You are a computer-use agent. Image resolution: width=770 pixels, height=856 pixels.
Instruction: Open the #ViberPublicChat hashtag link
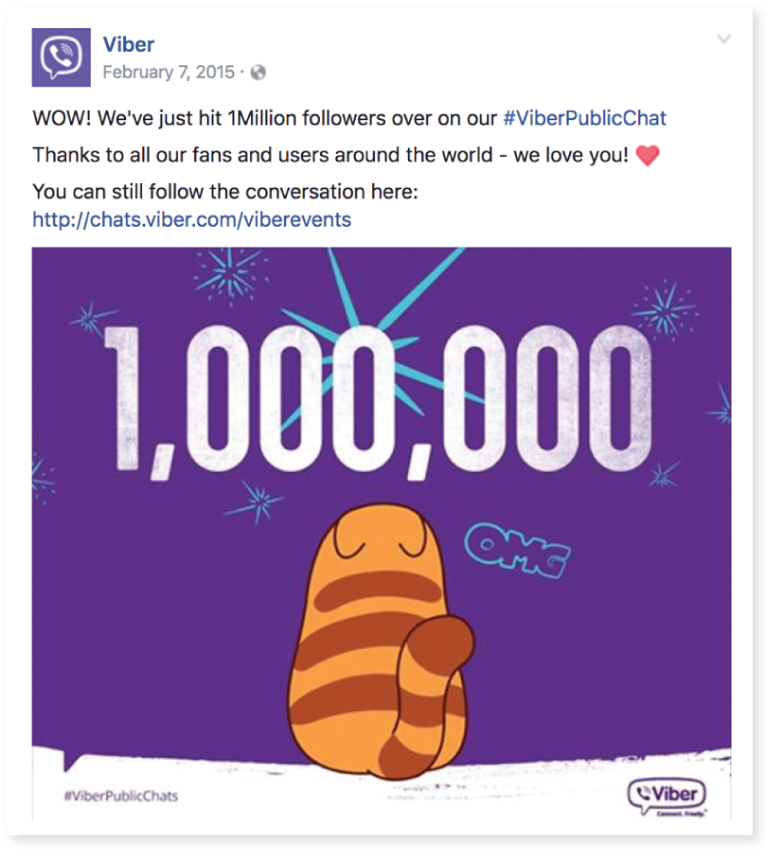point(584,118)
